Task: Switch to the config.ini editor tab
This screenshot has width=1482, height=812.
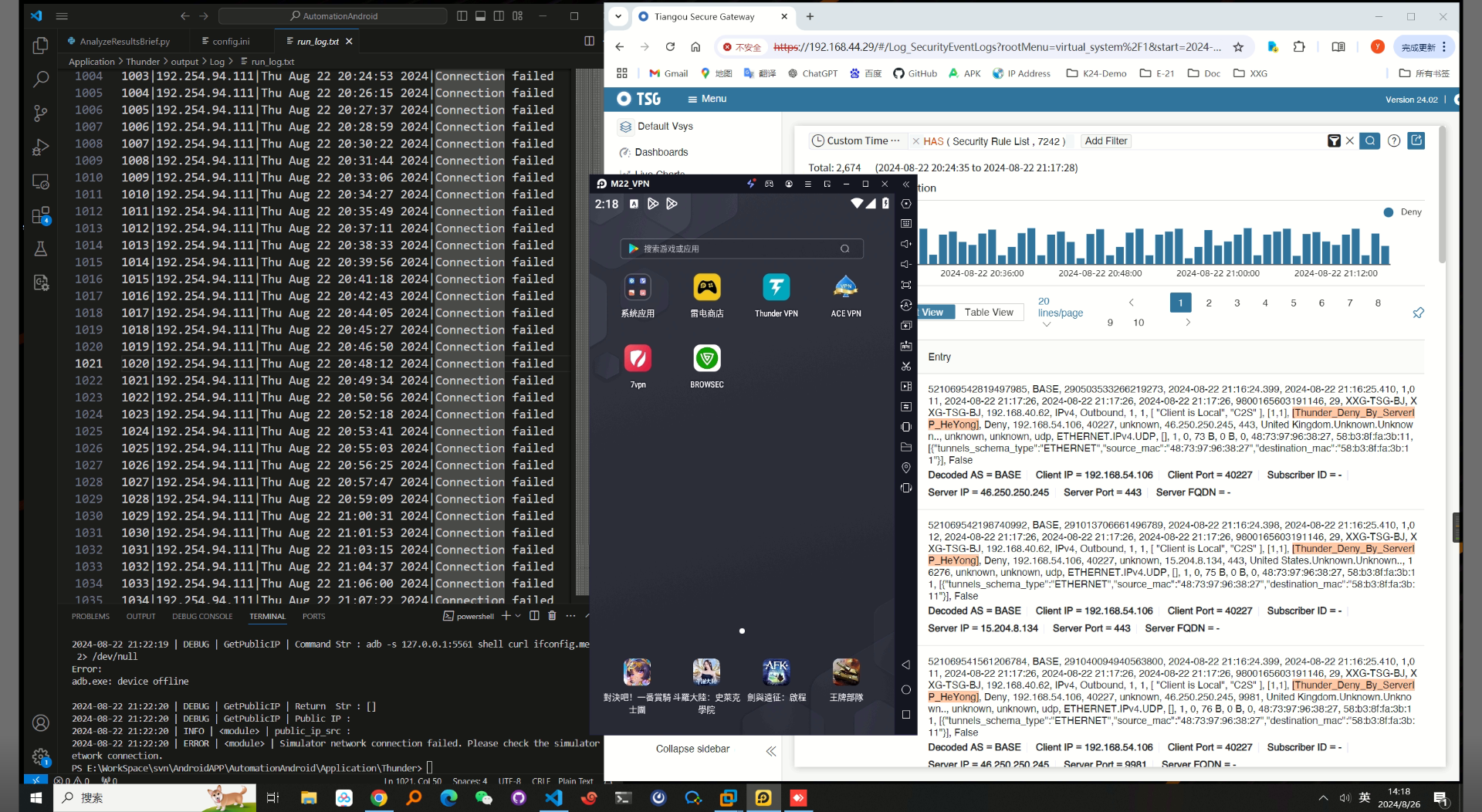Action: click(x=230, y=42)
